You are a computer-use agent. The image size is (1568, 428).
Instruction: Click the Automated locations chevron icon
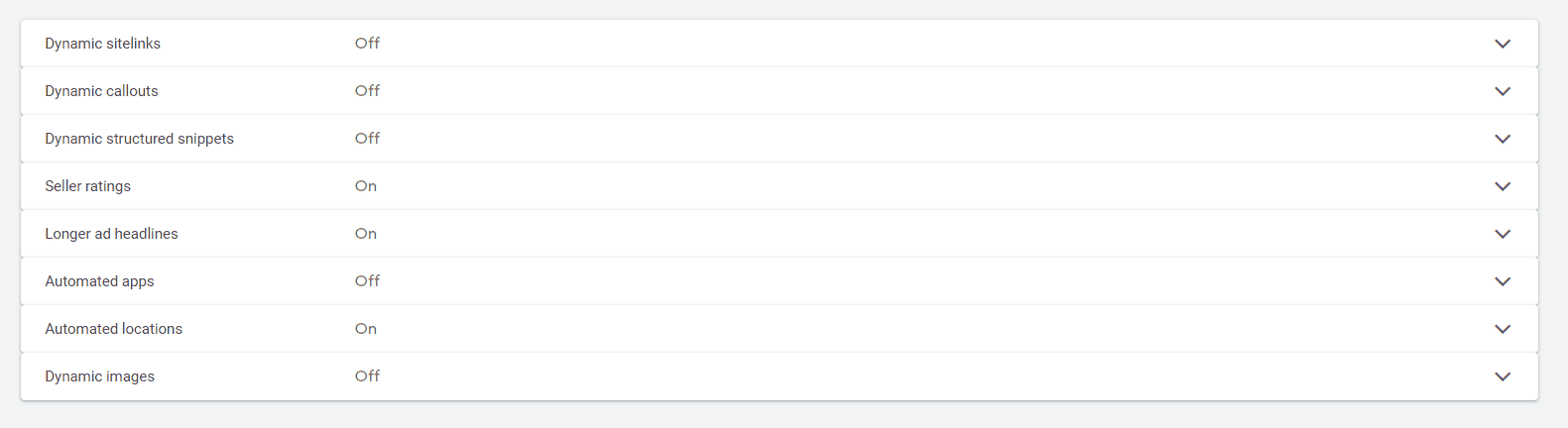click(1503, 329)
